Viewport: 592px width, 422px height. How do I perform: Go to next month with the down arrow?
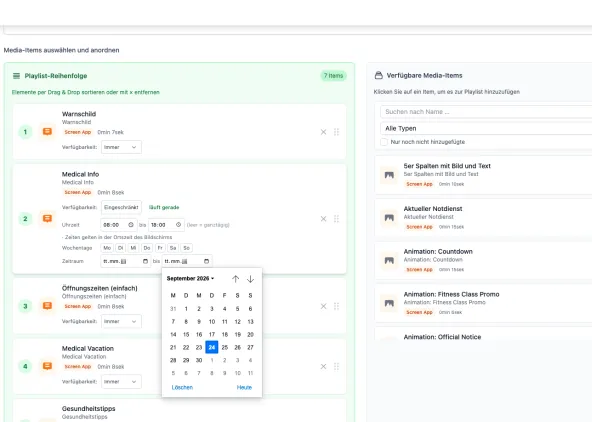[x=250, y=279]
